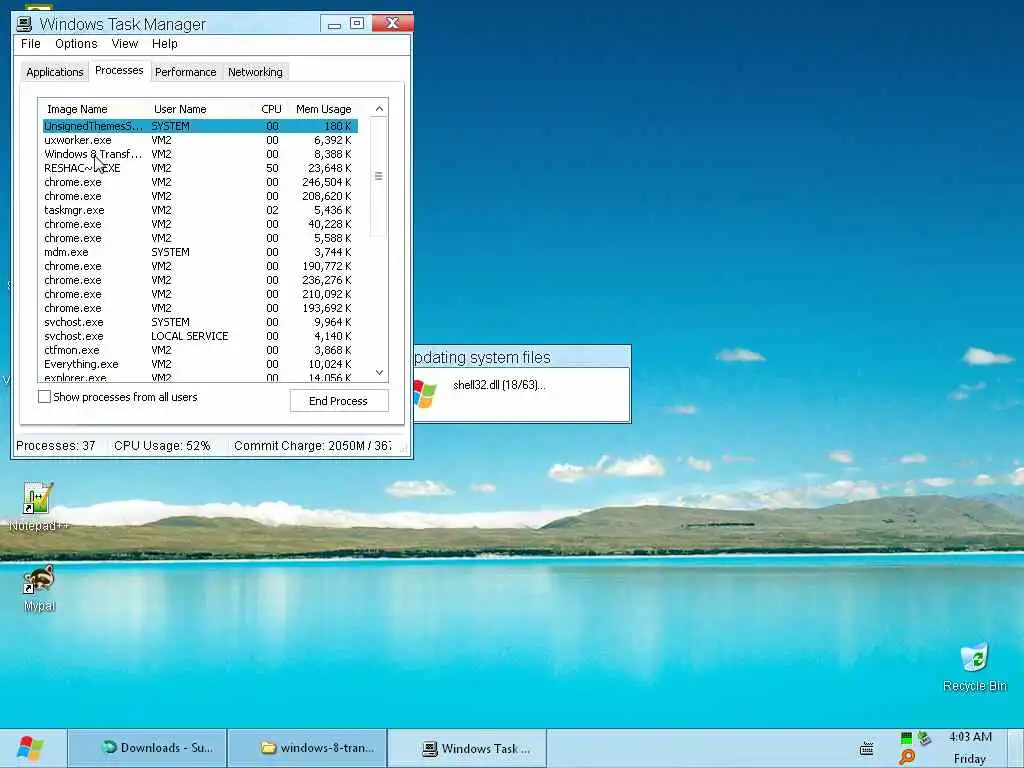Image resolution: width=1024 pixels, height=768 pixels.
Task: Select svchost.exe using 9,964 K
Action: pos(200,322)
